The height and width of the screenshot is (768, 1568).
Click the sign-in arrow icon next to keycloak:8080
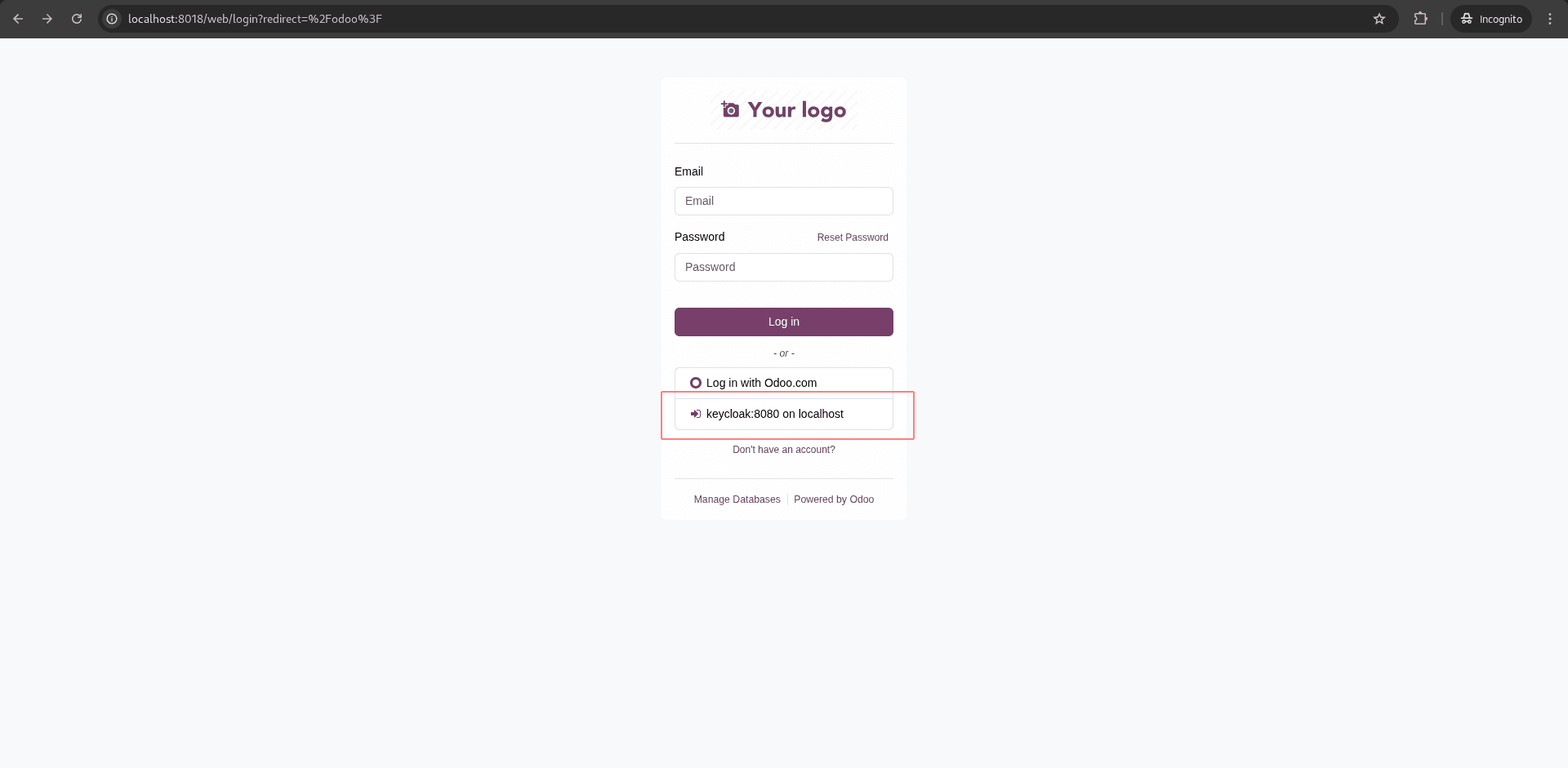695,414
